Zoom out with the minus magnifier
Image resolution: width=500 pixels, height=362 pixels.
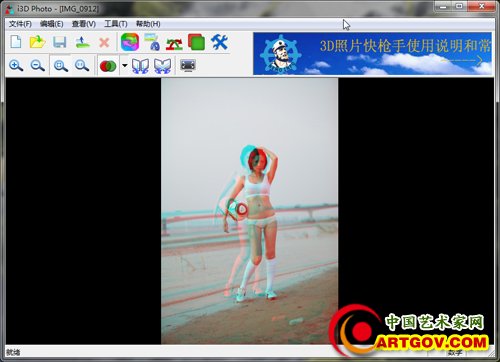tap(37, 65)
